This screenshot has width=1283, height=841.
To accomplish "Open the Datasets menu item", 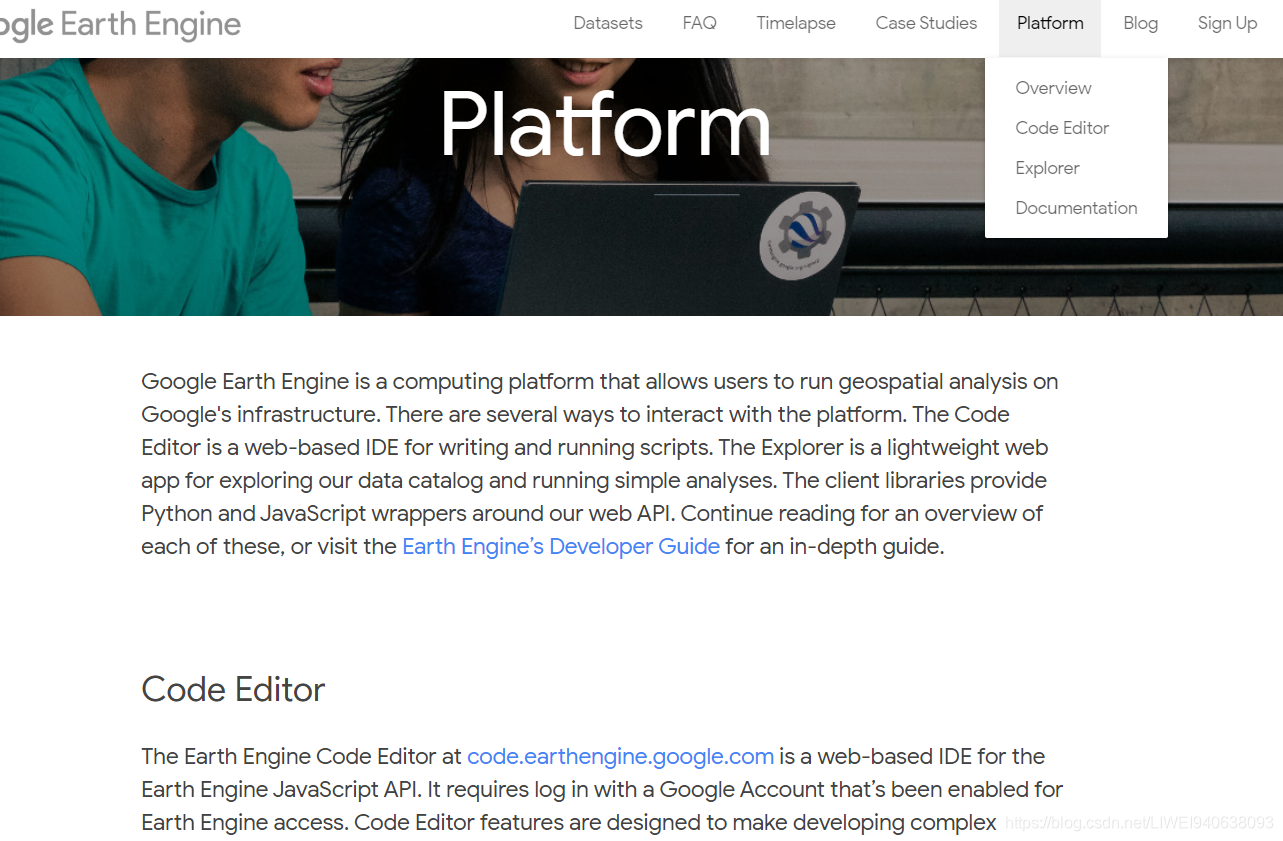I will 608,23.
